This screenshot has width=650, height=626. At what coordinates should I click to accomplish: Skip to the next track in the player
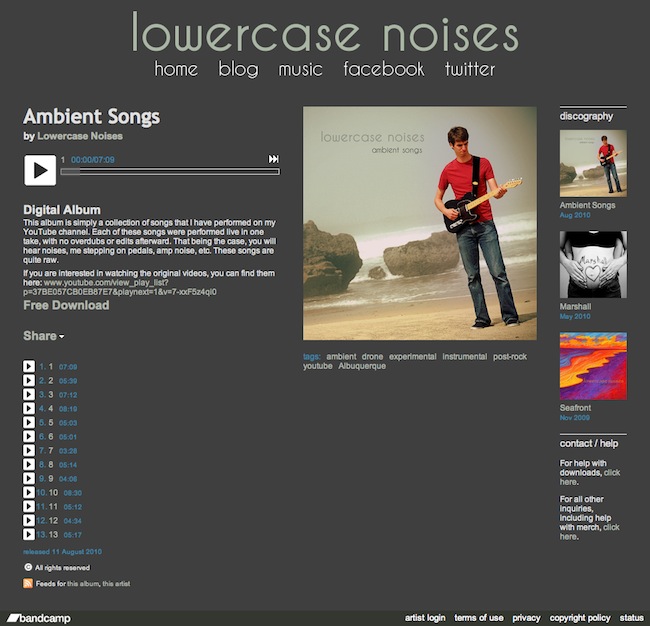(x=274, y=159)
